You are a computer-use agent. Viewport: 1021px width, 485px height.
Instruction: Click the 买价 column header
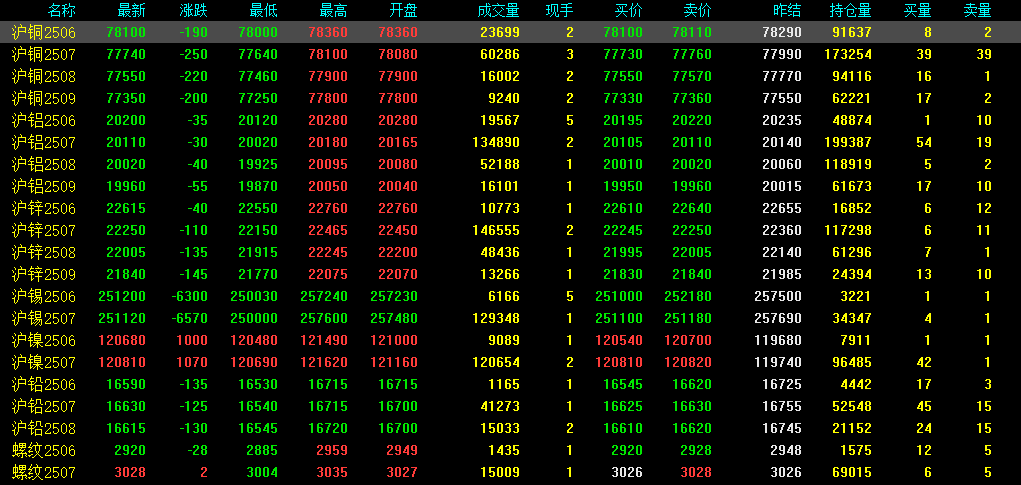(628, 10)
